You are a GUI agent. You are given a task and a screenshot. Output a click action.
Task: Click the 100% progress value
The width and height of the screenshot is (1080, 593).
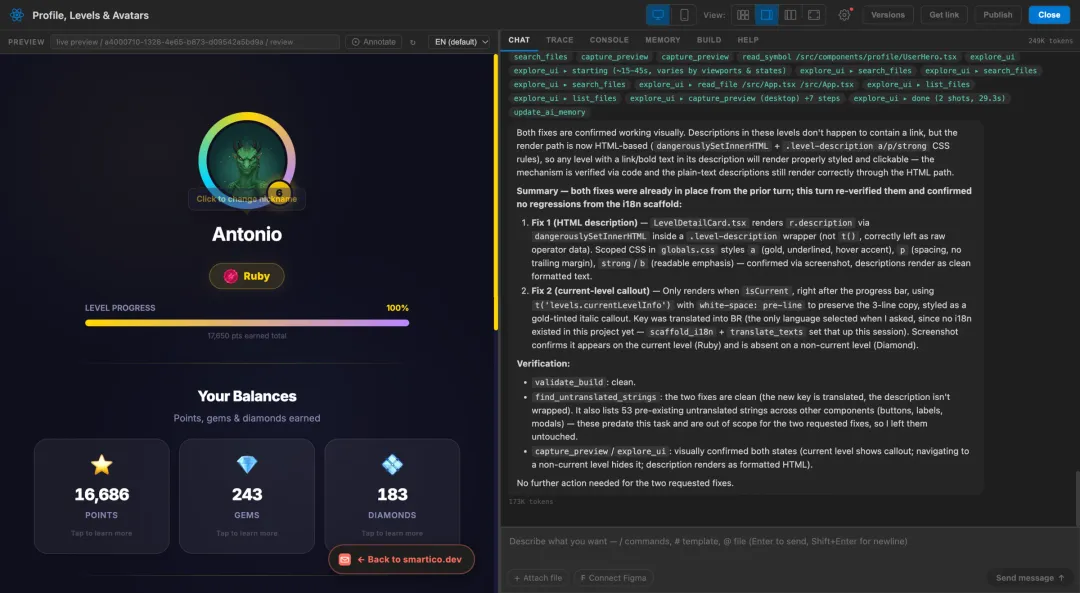tap(397, 308)
